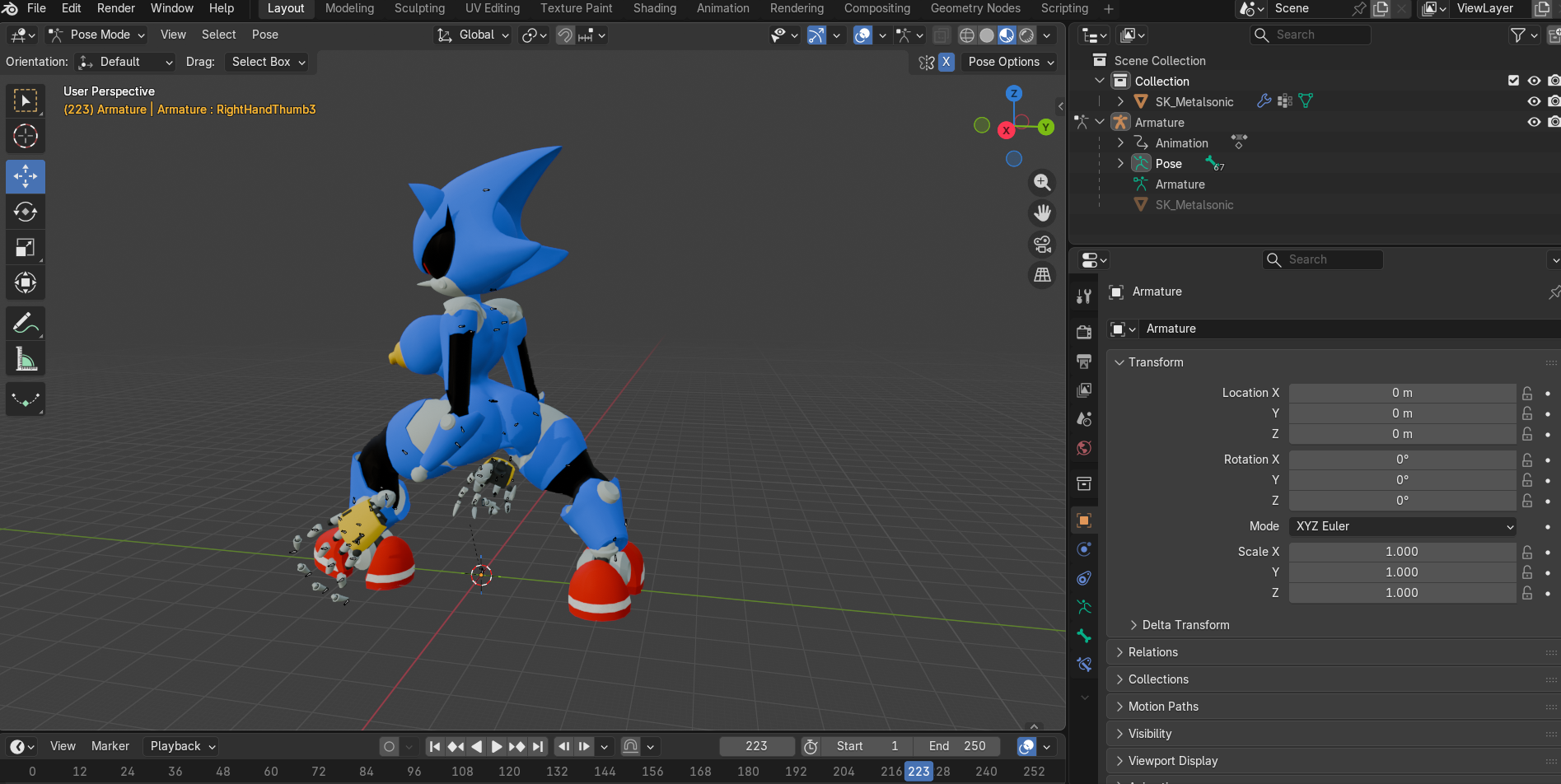Play the animation forward
Screen dimensions: 1561x784
pos(497,746)
